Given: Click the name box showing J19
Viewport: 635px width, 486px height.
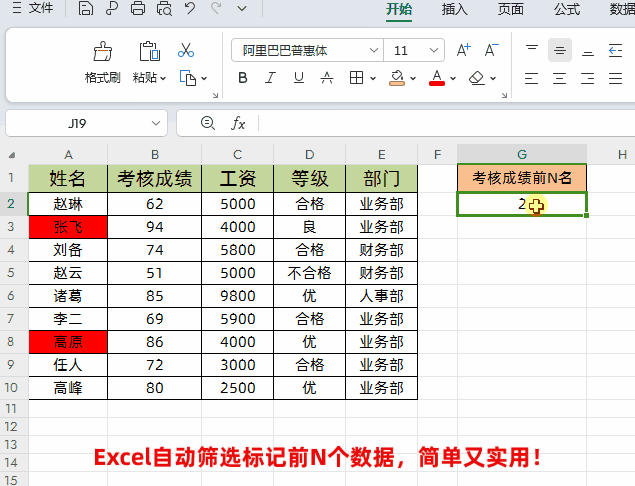Looking at the screenshot, I should [77, 123].
